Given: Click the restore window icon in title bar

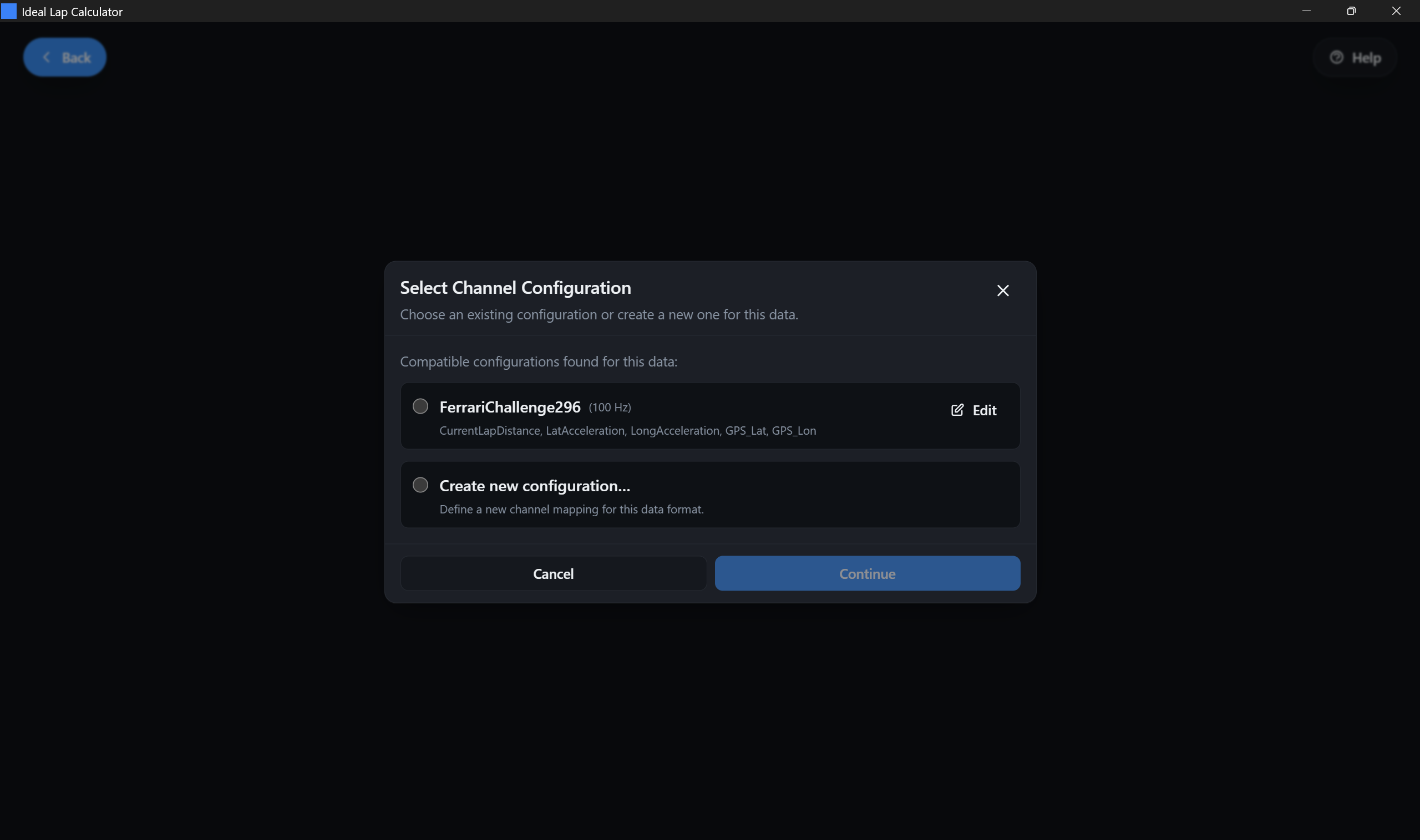Looking at the screenshot, I should click(1352, 11).
